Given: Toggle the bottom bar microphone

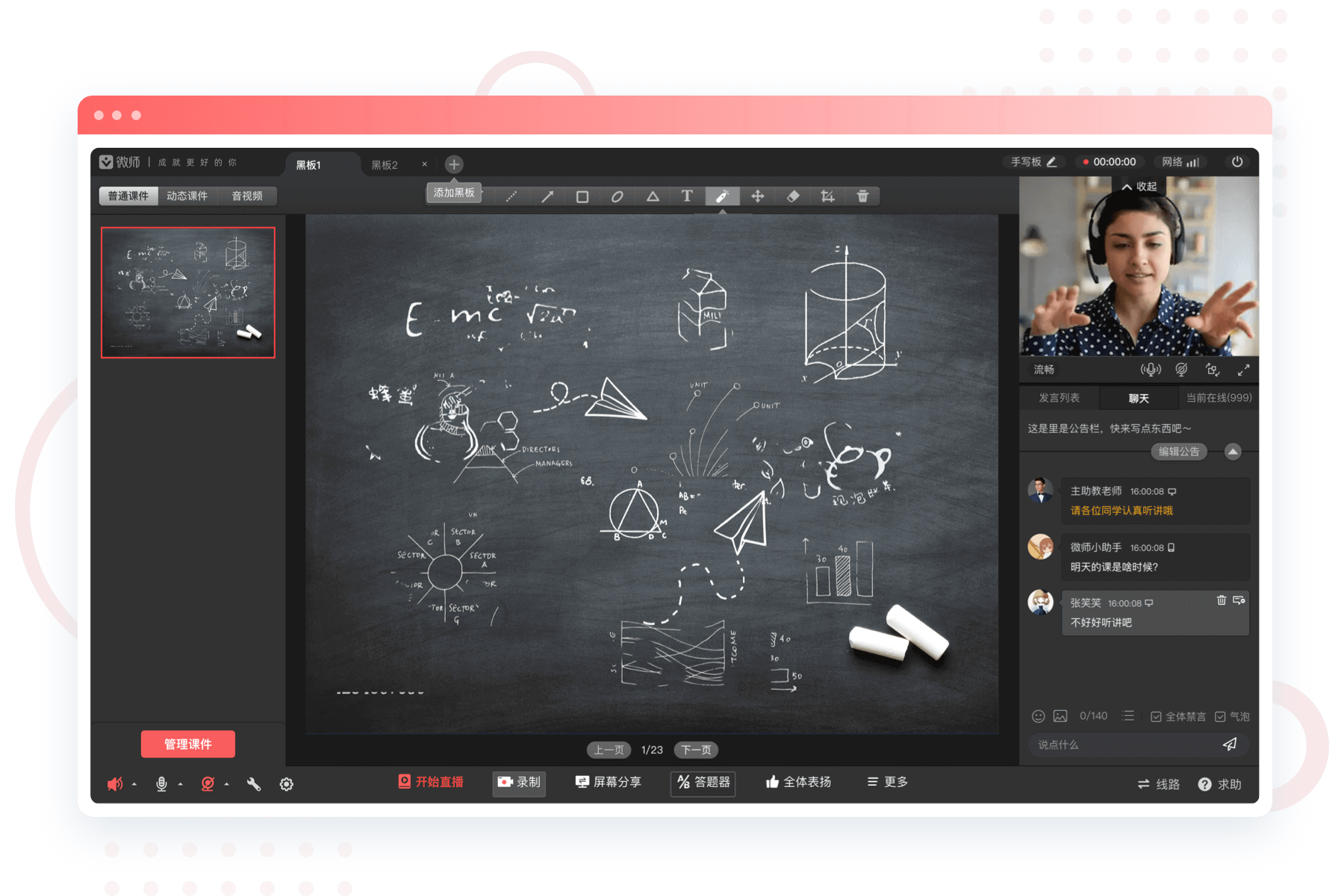Looking at the screenshot, I should tap(161, 784).
